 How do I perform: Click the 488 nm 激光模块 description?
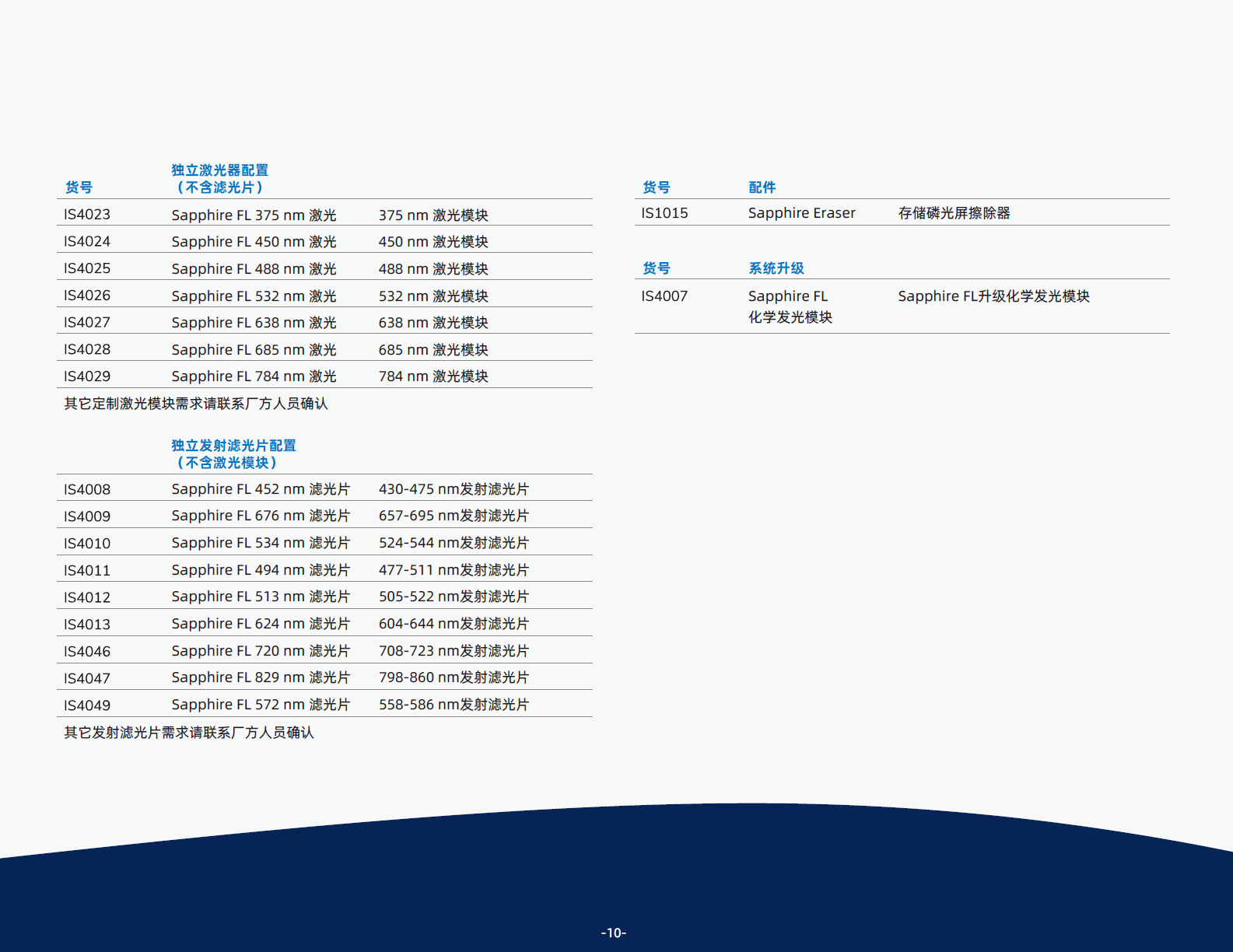pyautogui.click(x=433, y=269)
